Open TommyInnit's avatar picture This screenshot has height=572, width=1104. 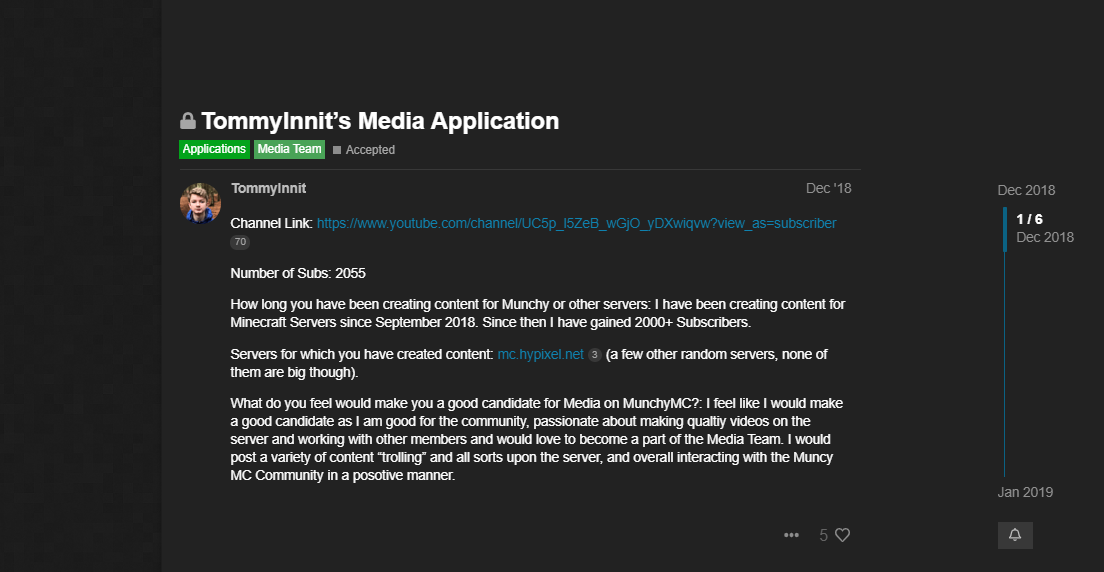(x=200, y=203)
